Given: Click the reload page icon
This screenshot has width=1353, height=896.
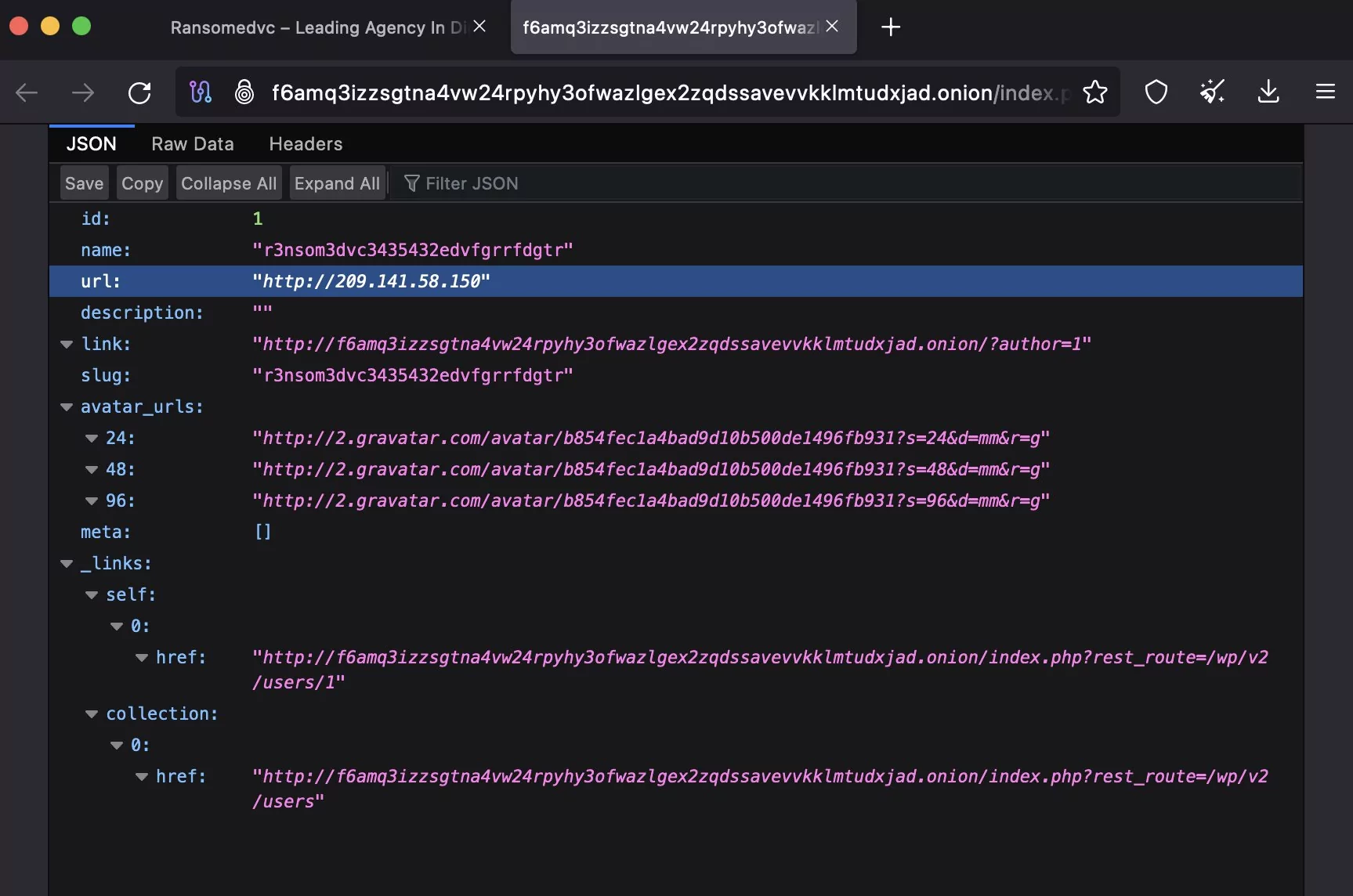Looking at the screenshot, I should tap(139, 93).
